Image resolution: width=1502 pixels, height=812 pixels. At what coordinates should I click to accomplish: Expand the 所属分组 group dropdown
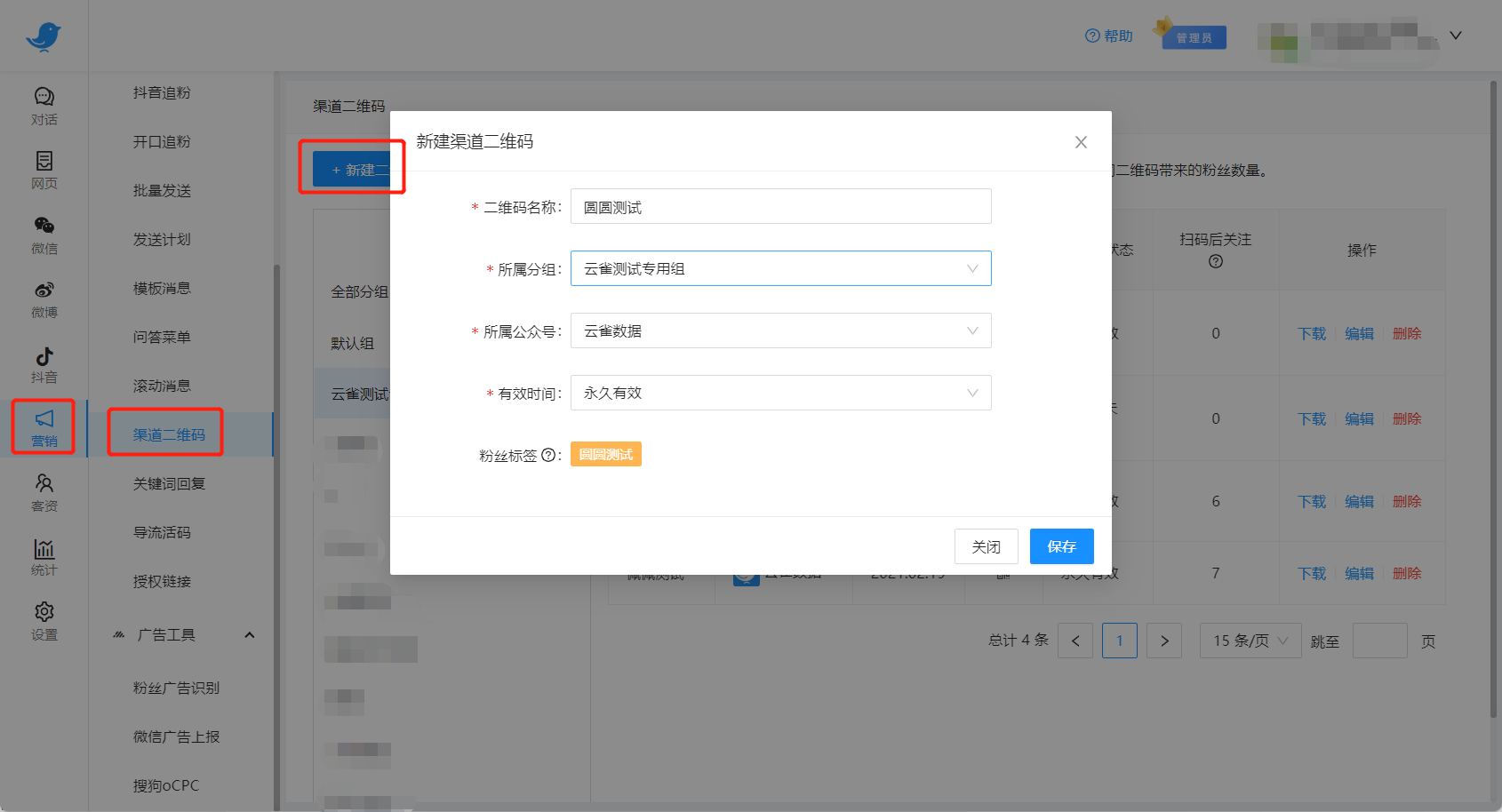[x=780, y=268]
